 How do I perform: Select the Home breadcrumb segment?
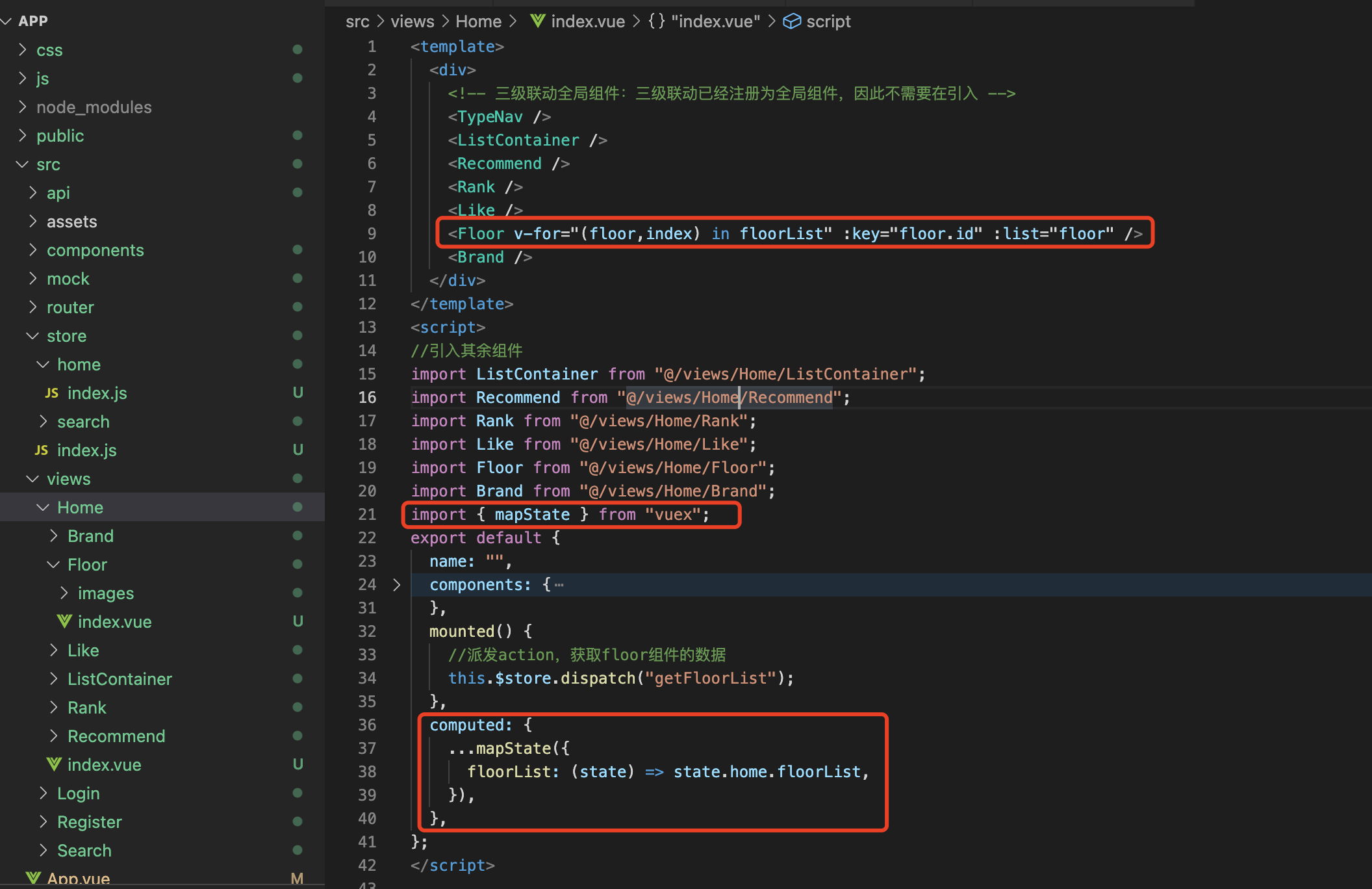tap(478, 21)
